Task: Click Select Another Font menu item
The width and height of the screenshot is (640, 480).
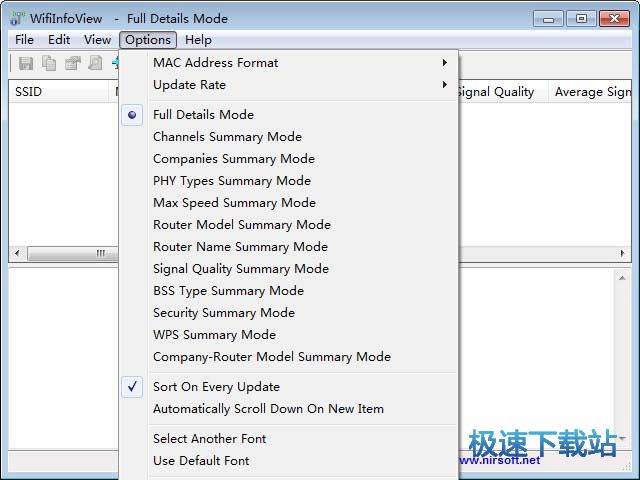Action: click(289, 439)
